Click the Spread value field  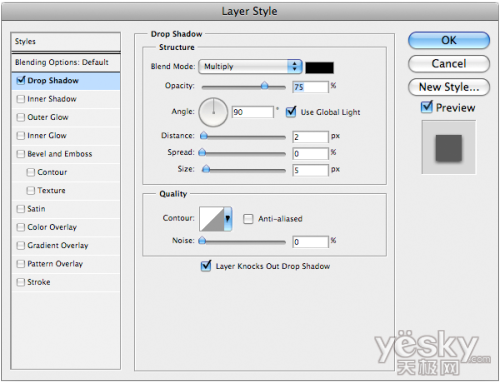310,154
